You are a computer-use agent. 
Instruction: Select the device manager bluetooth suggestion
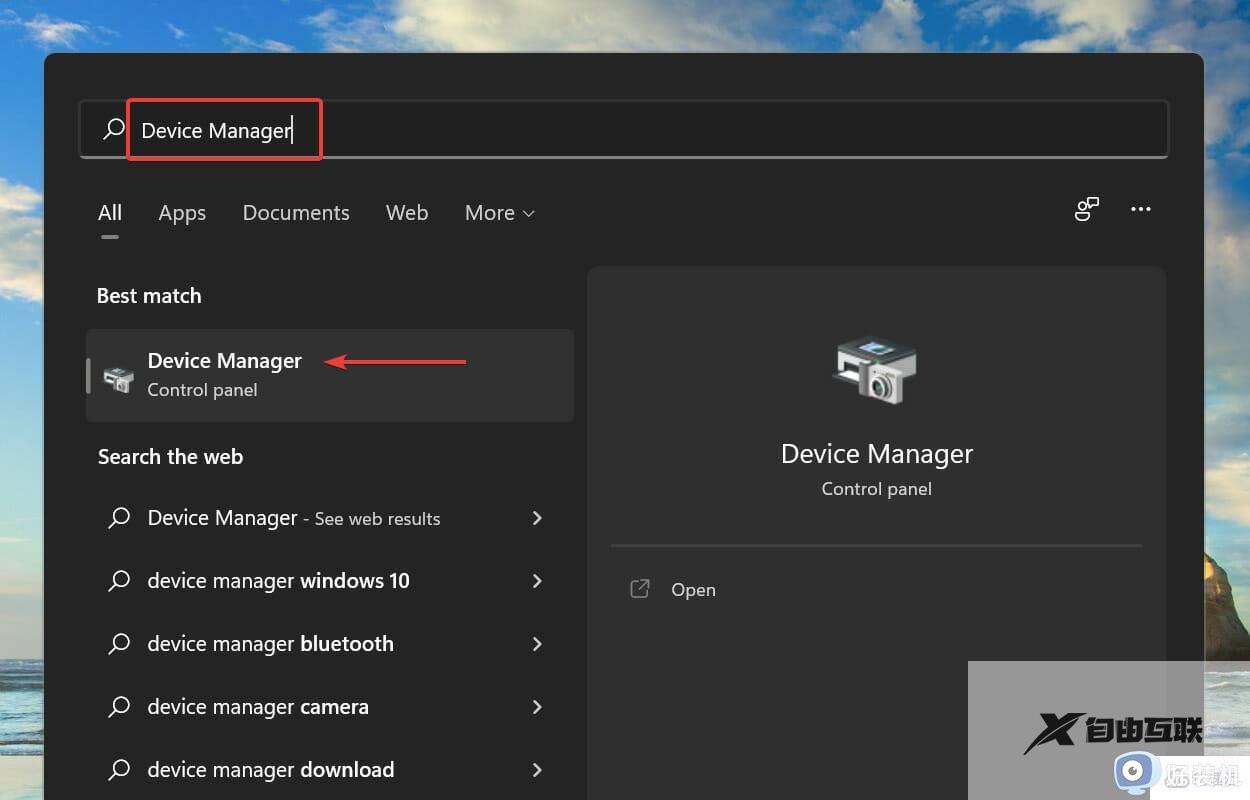click(x=270, y=644)
